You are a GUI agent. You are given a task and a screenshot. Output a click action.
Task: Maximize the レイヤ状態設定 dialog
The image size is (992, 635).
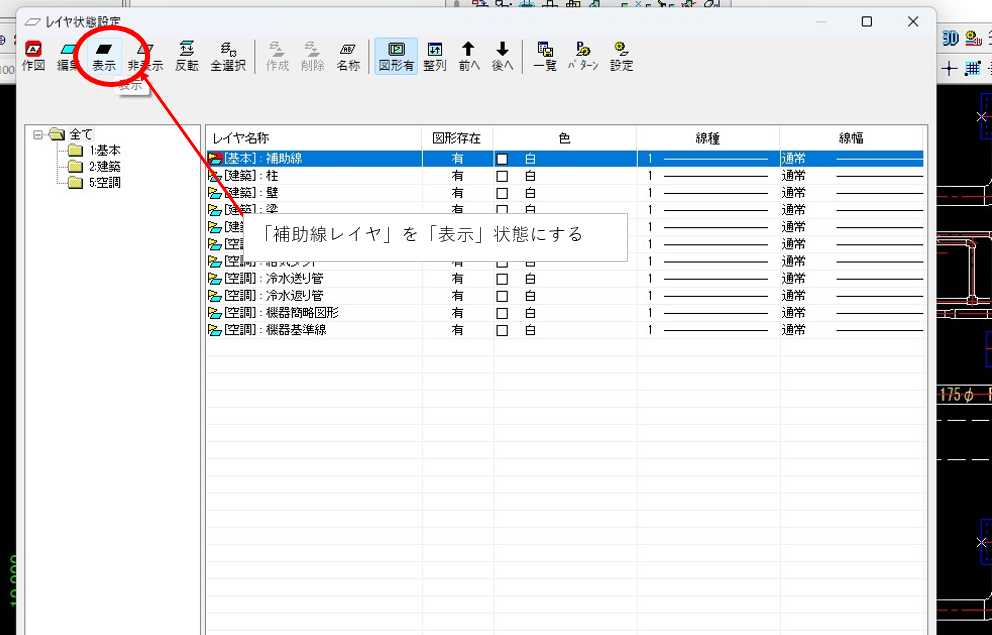[x=867, y=22]
